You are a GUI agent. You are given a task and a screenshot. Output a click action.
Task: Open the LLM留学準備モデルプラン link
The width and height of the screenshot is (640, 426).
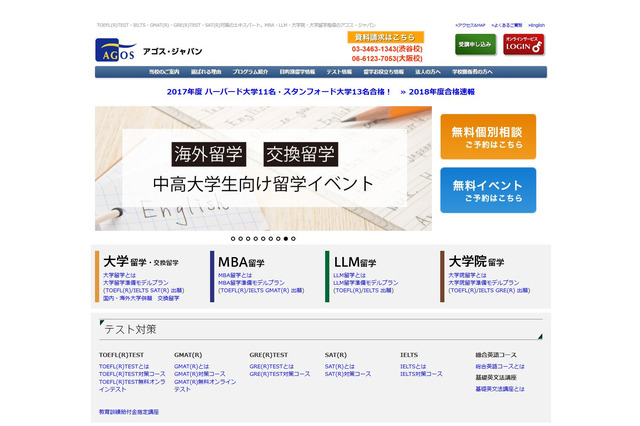click(x=365, y=283)
